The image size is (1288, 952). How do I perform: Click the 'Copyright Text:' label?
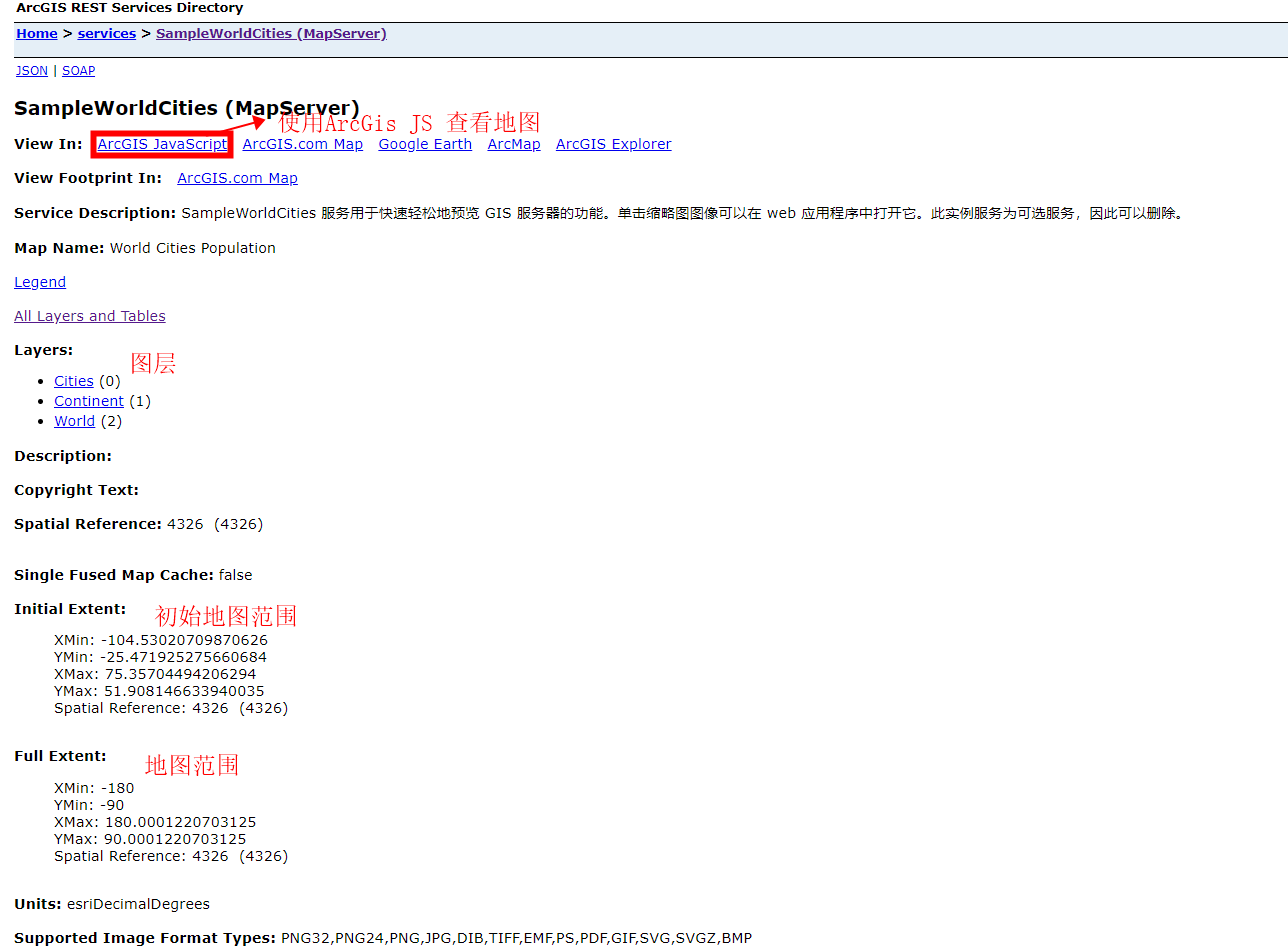(77, 490)
